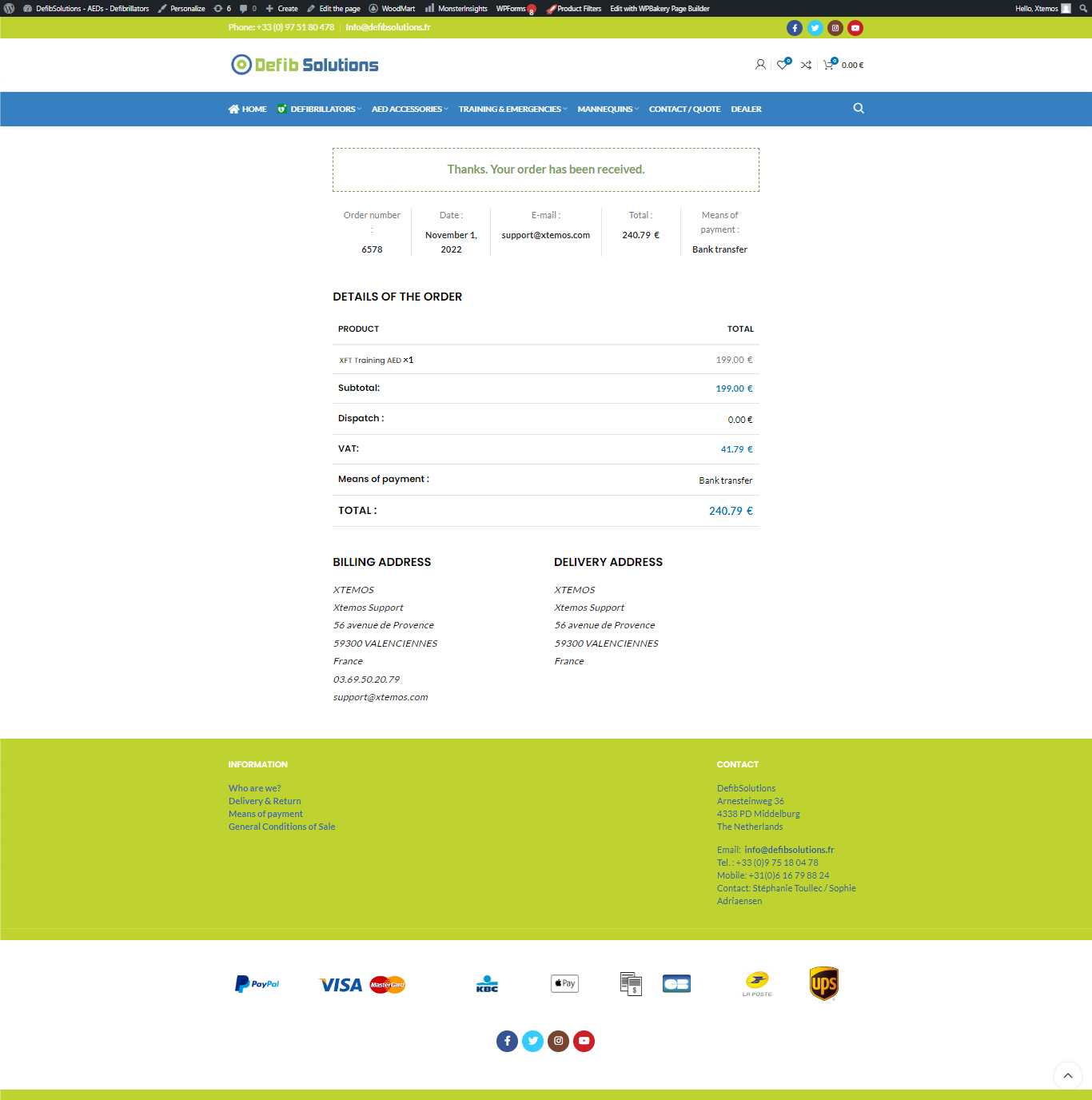Image resolution: width=1092 pixels, height=1100 pixels.
Task: Open the shopping cart showing 0.00 €
Action: coord(843,65)
